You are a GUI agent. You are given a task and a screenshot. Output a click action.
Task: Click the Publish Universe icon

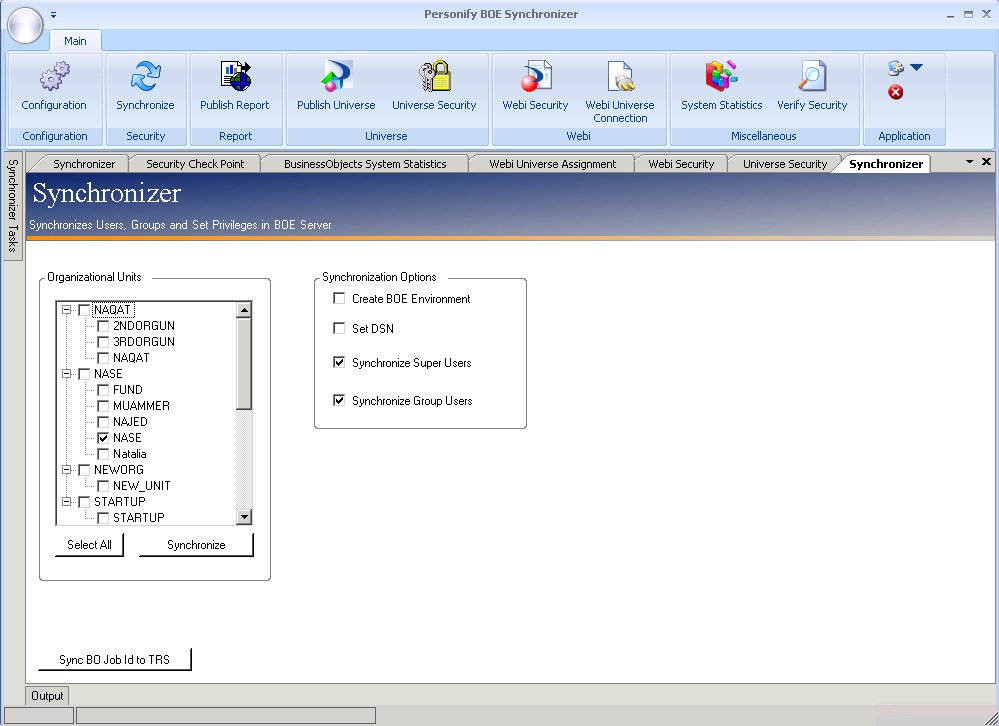click(336, 78)
